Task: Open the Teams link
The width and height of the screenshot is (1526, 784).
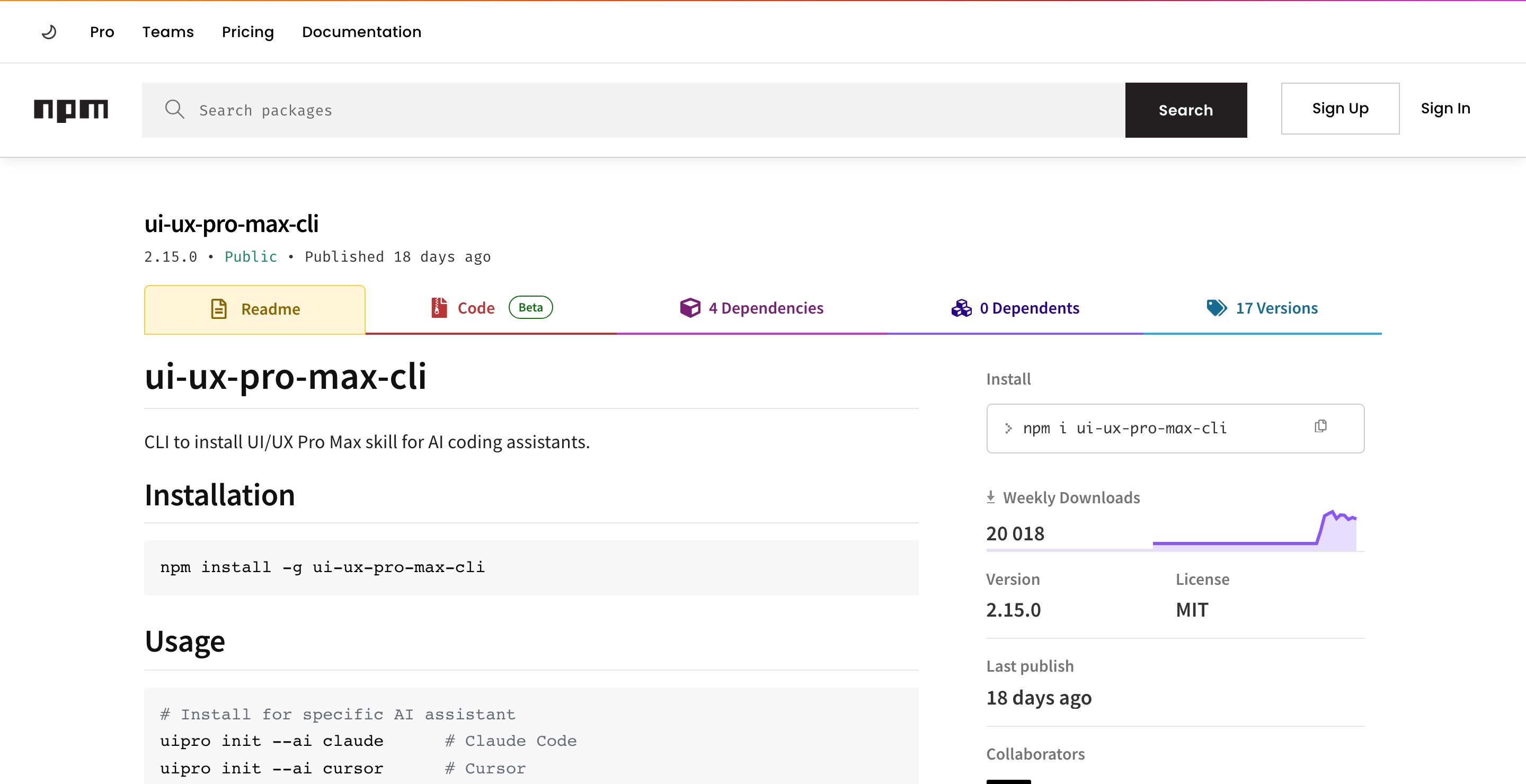Action: tap(168, 32)
